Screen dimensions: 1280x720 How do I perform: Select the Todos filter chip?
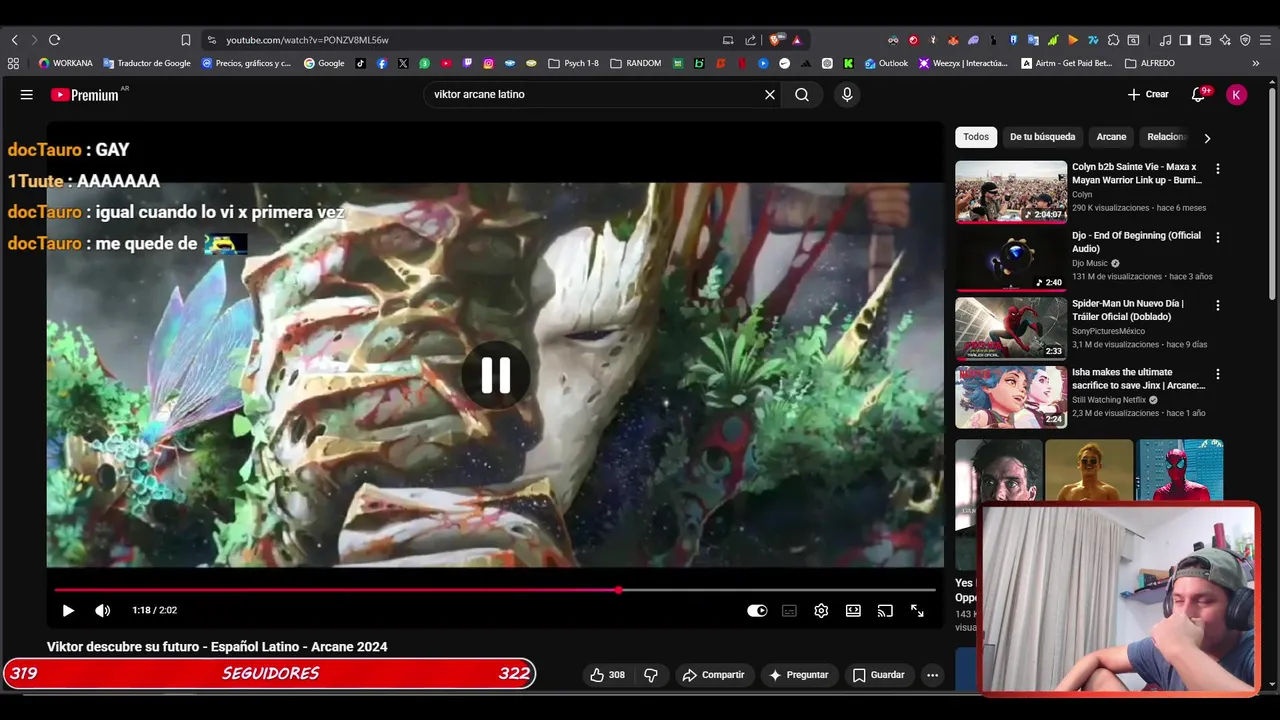976,137
